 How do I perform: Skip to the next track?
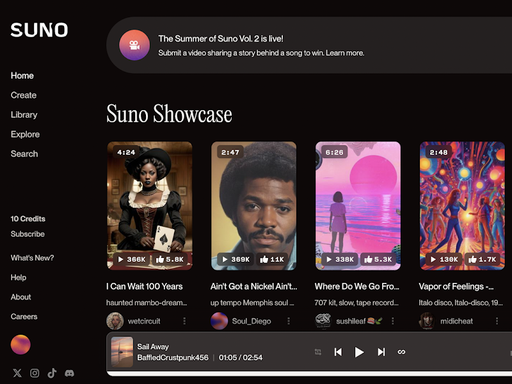[x=381, y=352]
